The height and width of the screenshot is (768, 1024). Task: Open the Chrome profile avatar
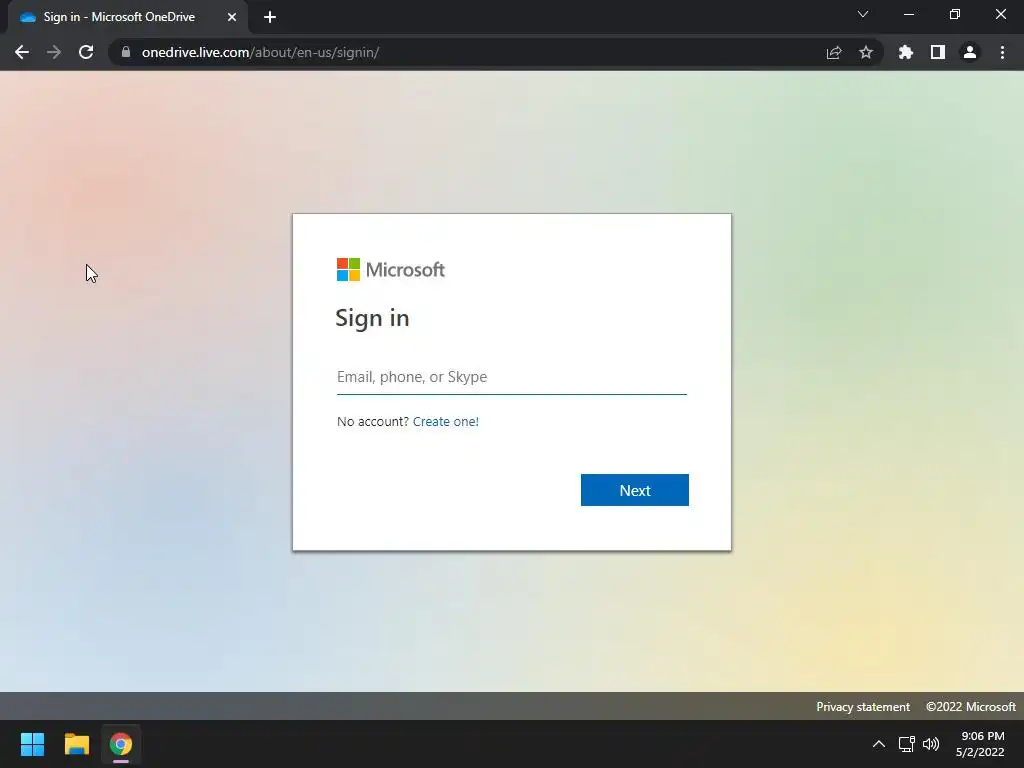coord(970,52)
